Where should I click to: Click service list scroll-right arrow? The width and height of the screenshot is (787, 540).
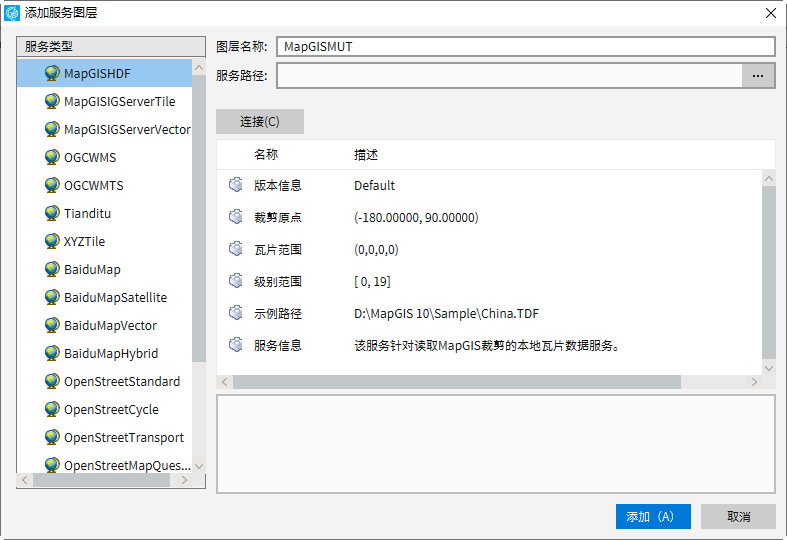point(184,480)
